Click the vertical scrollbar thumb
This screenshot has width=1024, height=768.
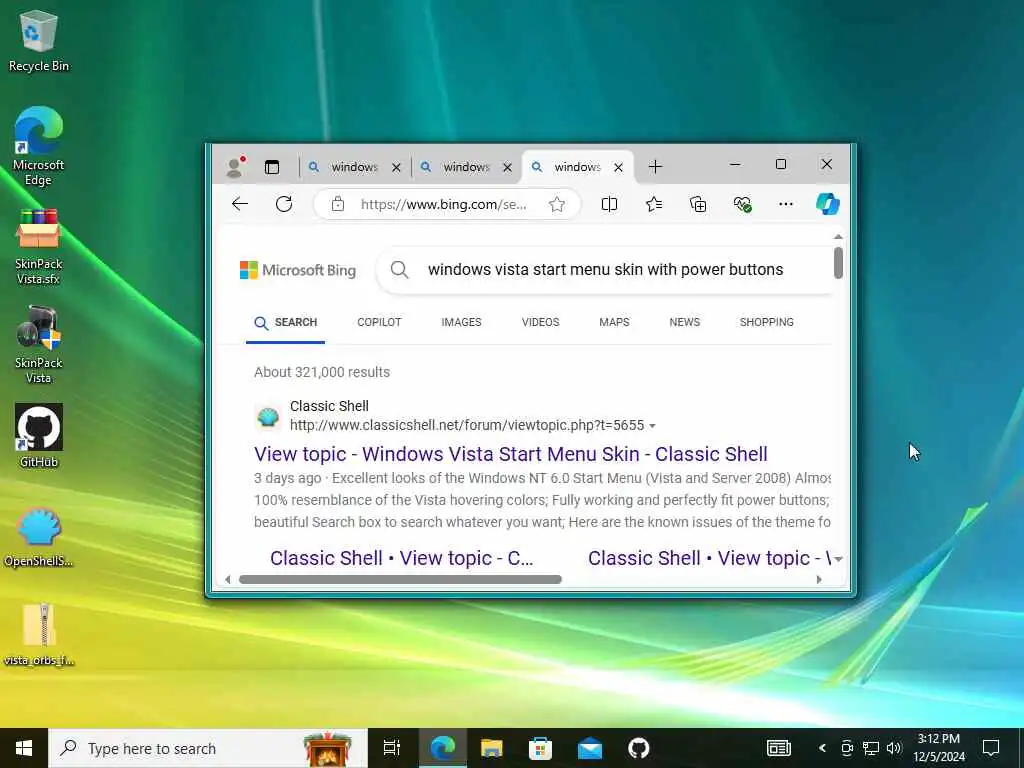point(838,263)
